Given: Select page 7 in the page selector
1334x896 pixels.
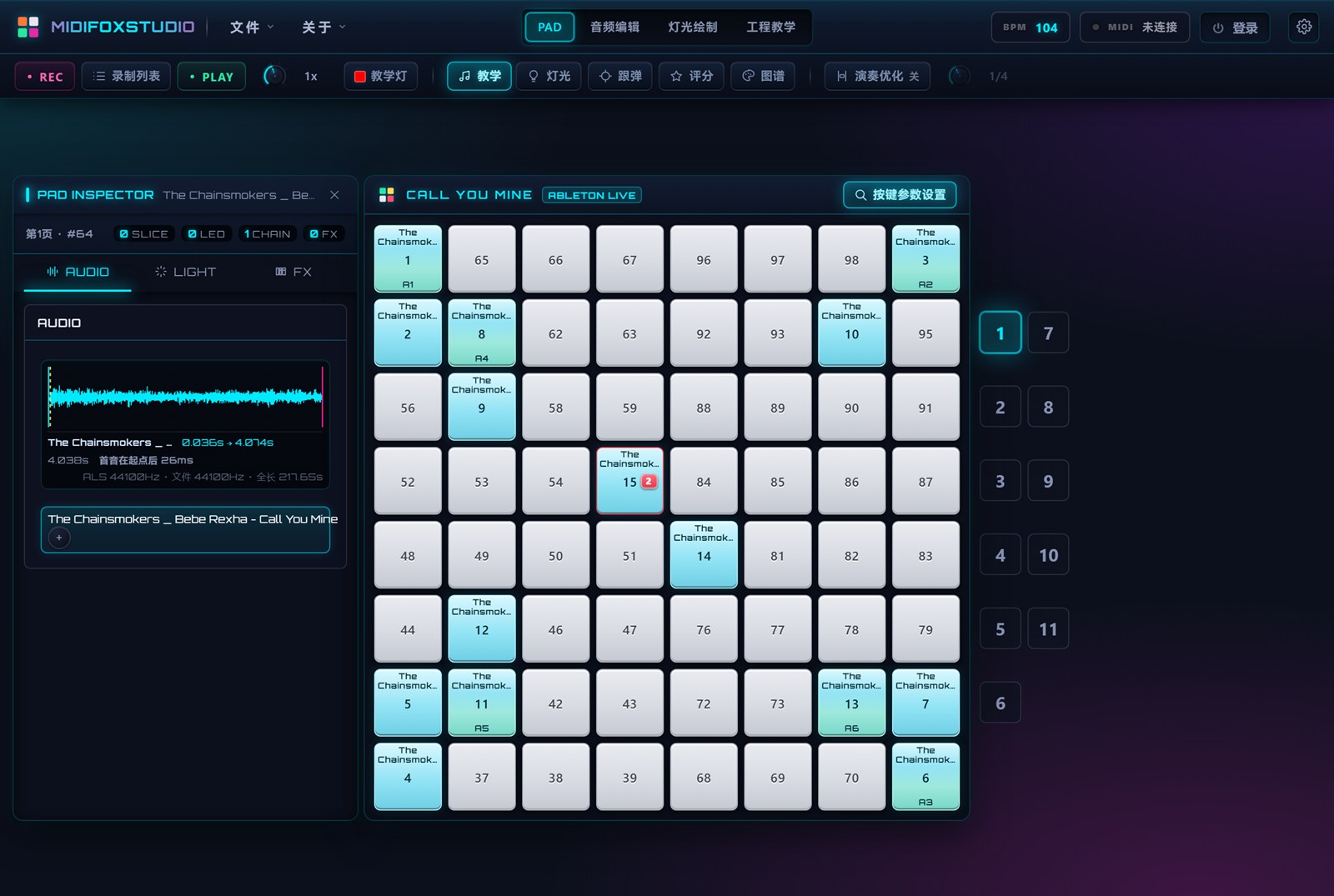Looking at the screenshot, I should point(1048,333).
